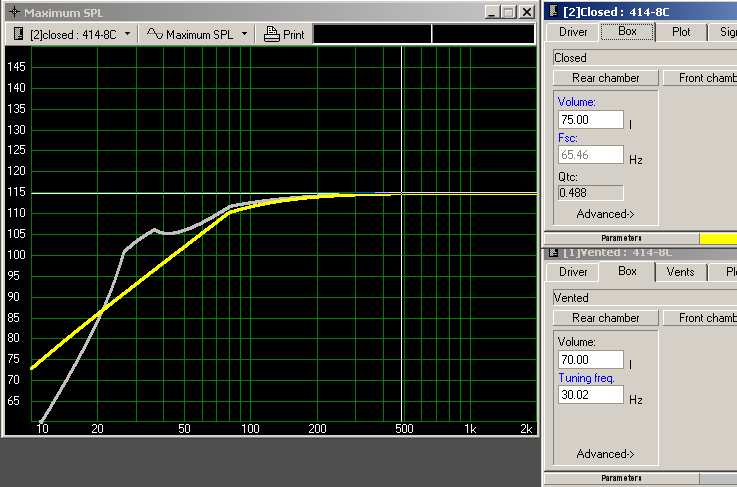The height and width of the screenshot is (487, 737).
Task: Open Plot tab in Closed window
Action: click(x=681, y=32)
